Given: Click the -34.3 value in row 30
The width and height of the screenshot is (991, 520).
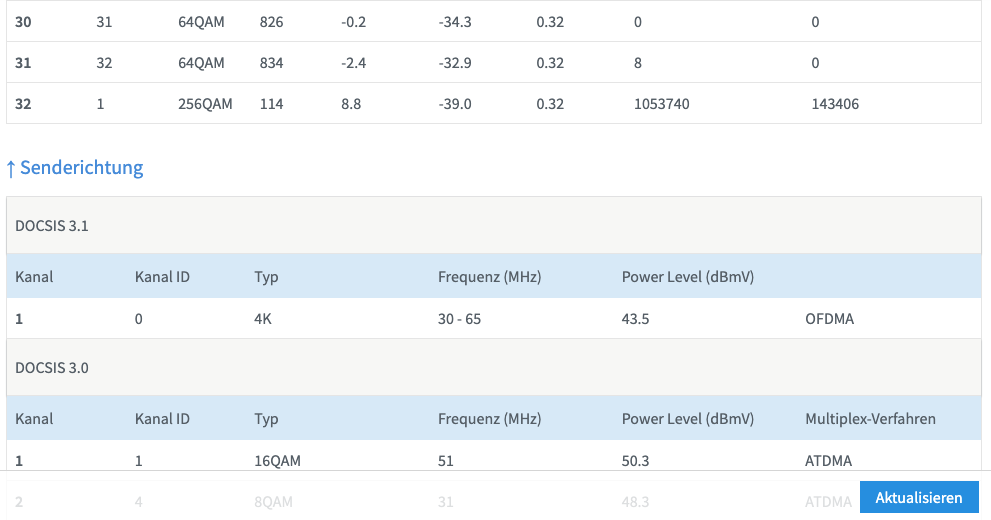Looking at the screenshot, I should coord(455,22).
